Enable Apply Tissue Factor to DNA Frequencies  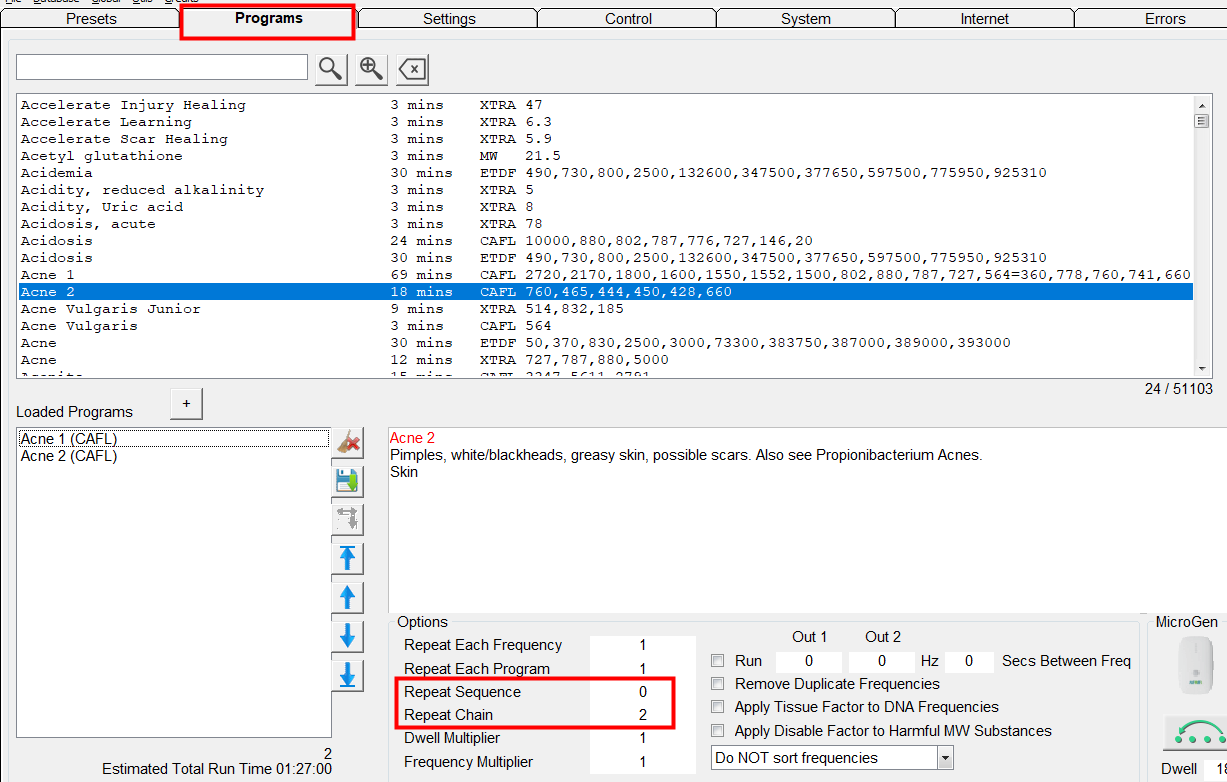click(x=718, y=707)
